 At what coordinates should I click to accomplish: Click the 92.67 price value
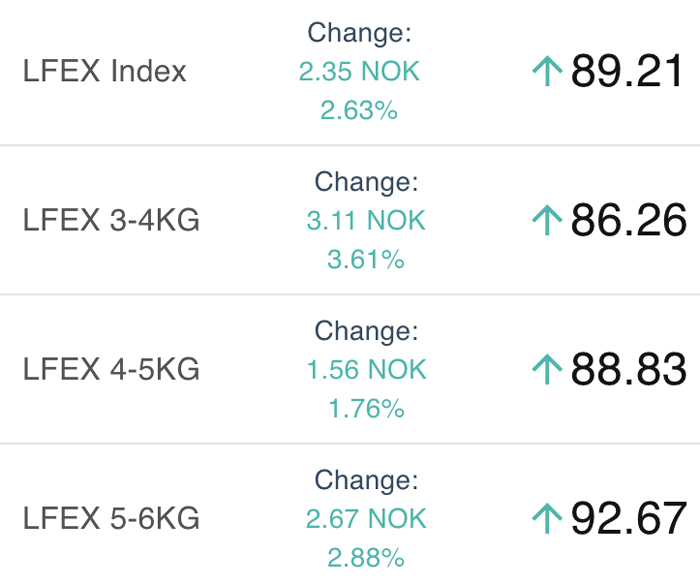[629, 518]
